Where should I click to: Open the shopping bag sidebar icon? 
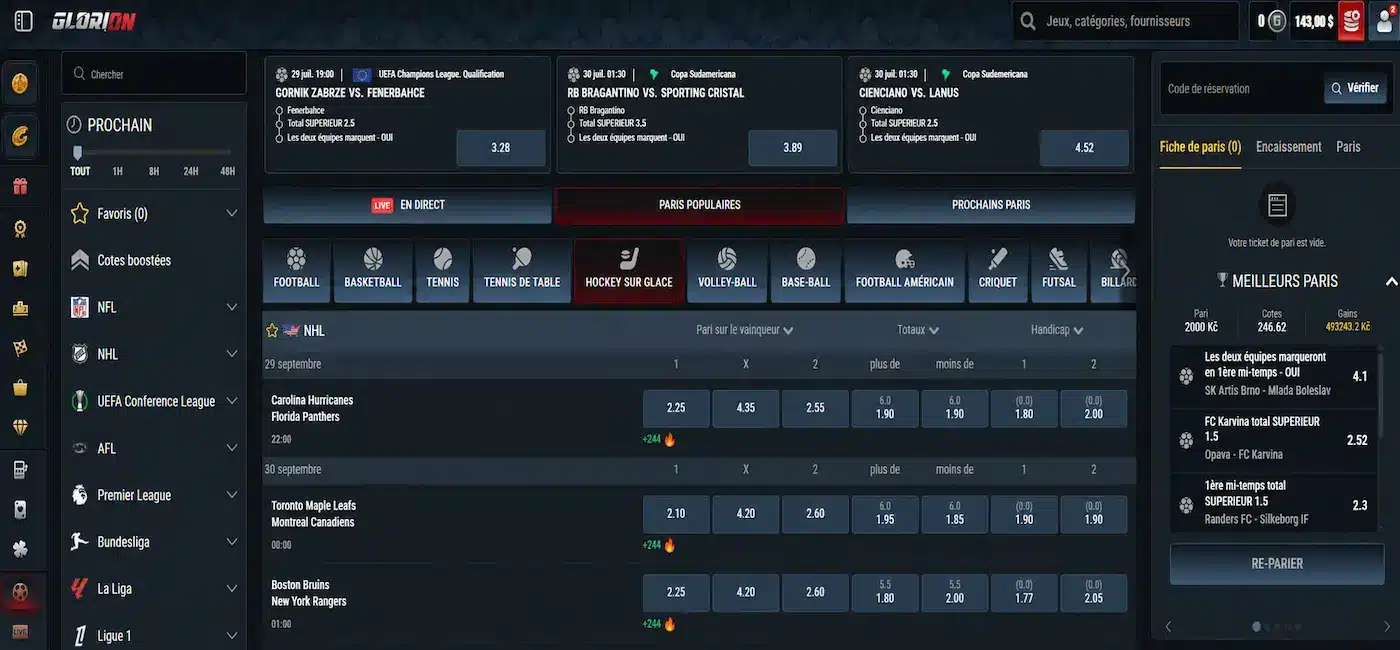(20, 387)
